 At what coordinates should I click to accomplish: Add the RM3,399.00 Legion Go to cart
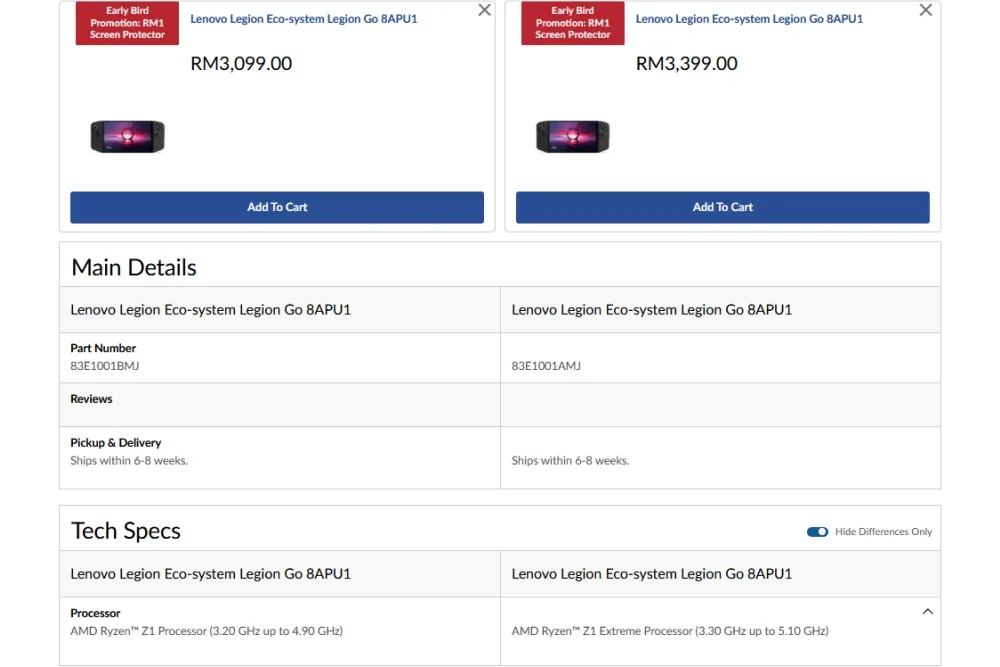pos(723,207)
